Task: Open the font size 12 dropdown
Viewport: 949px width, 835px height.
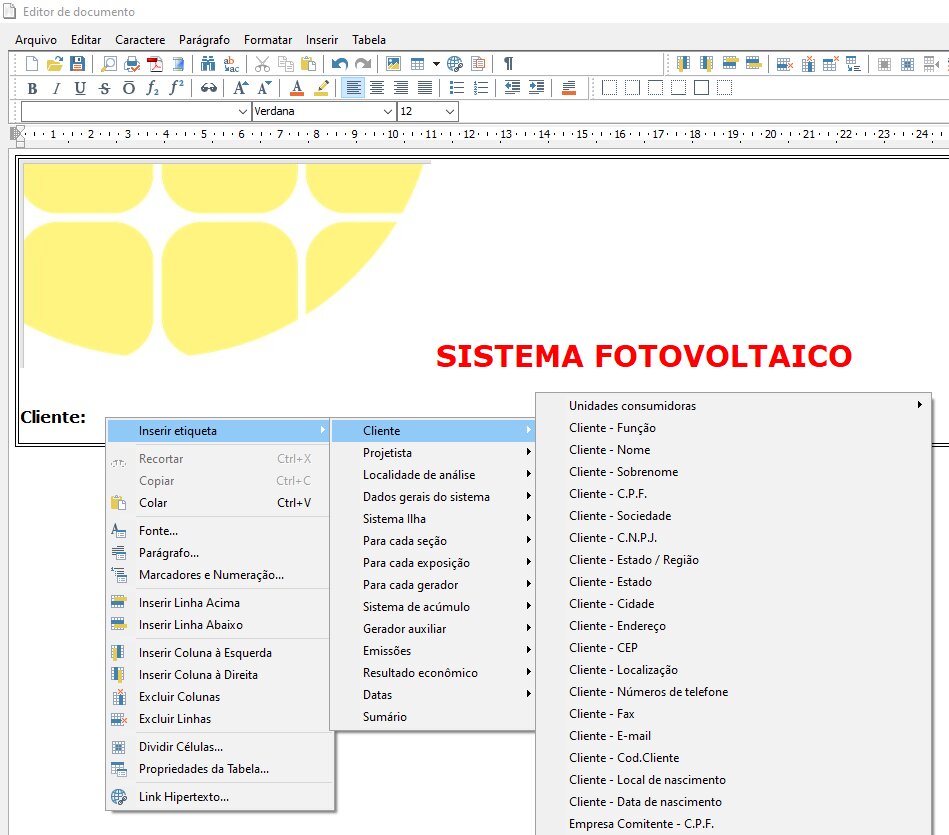Action: [x=449, y=112]
